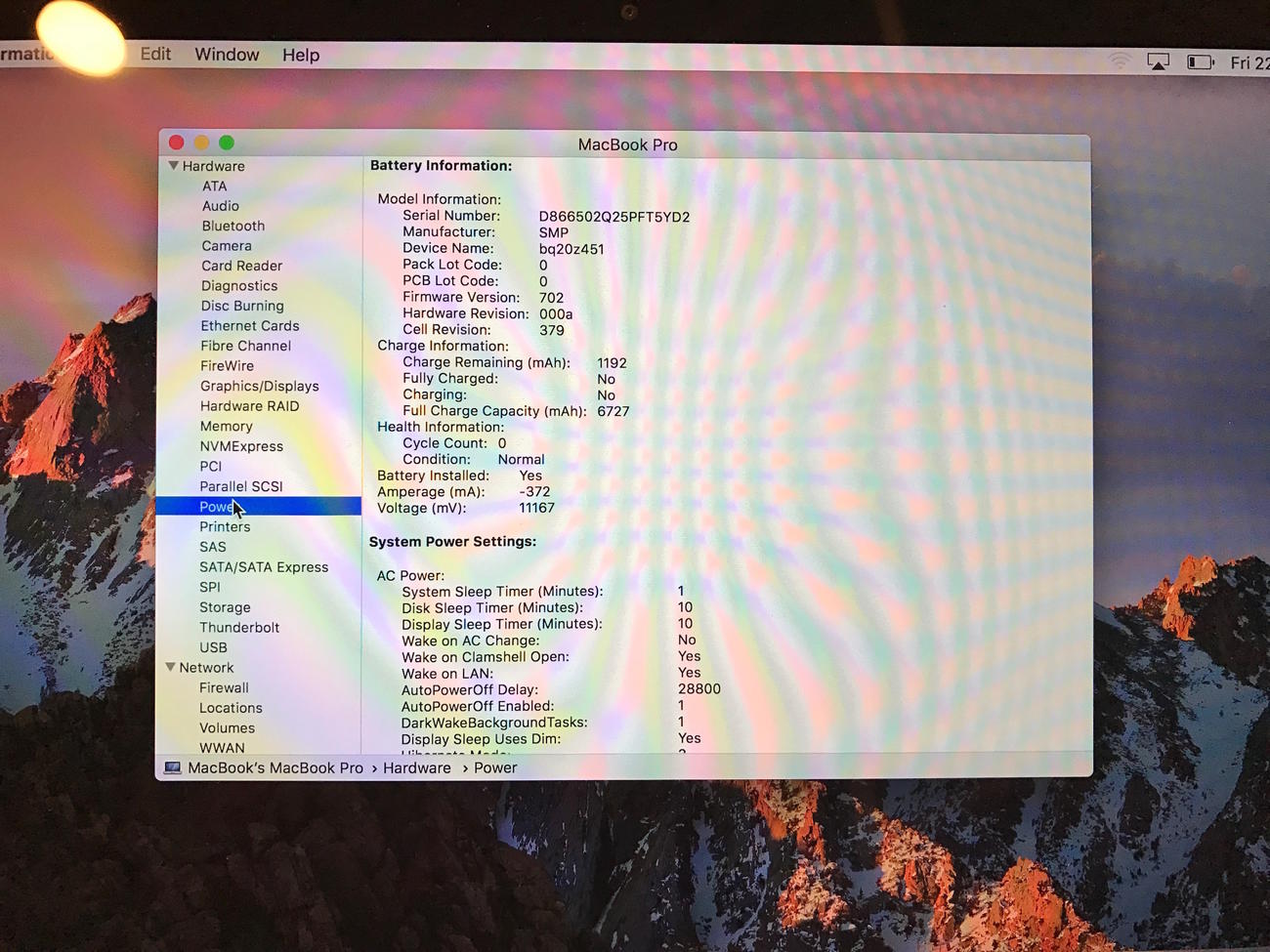Click the Wi-Fi status icon
The width and height of the screenshot is (1270, 952).
click(x=1120, y=62)
